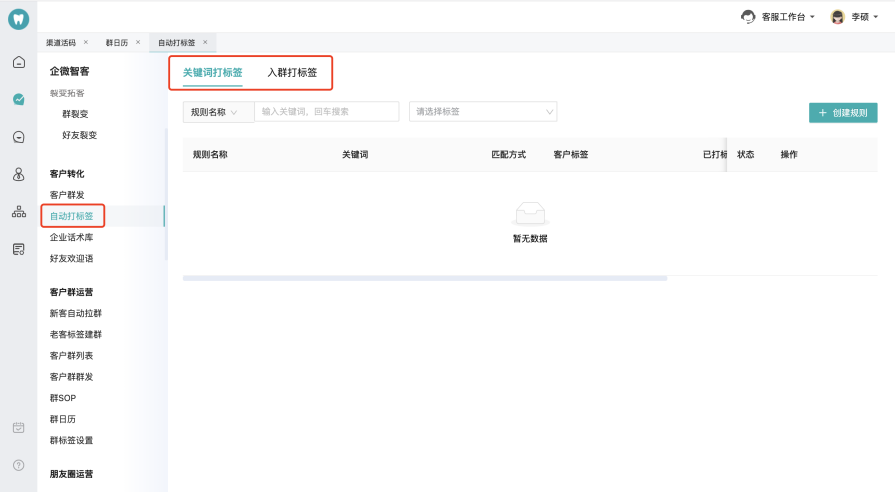Click the help question mark icon
The height and width of the screenshot is (492, 895).
18,465
